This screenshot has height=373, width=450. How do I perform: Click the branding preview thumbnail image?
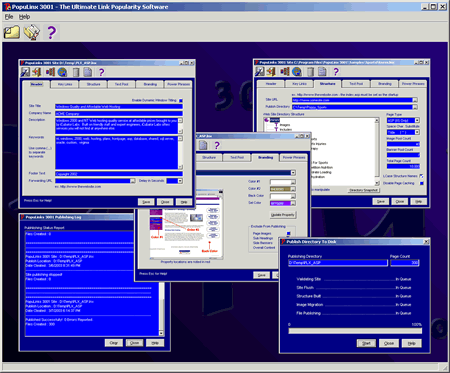(x=185, y=225)
